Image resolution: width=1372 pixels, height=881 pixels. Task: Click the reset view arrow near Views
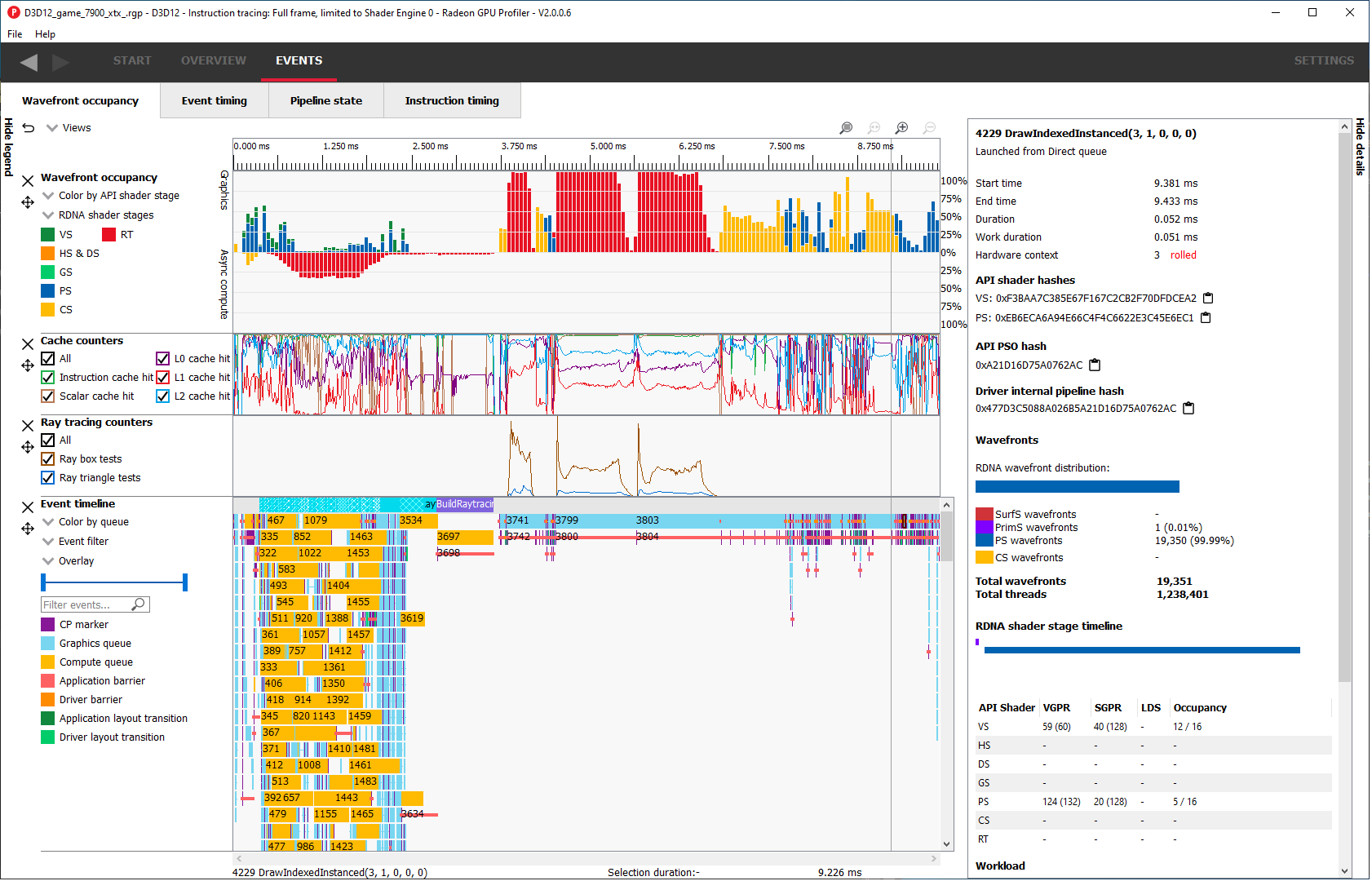pyautogui.click(x=27, y=127)
